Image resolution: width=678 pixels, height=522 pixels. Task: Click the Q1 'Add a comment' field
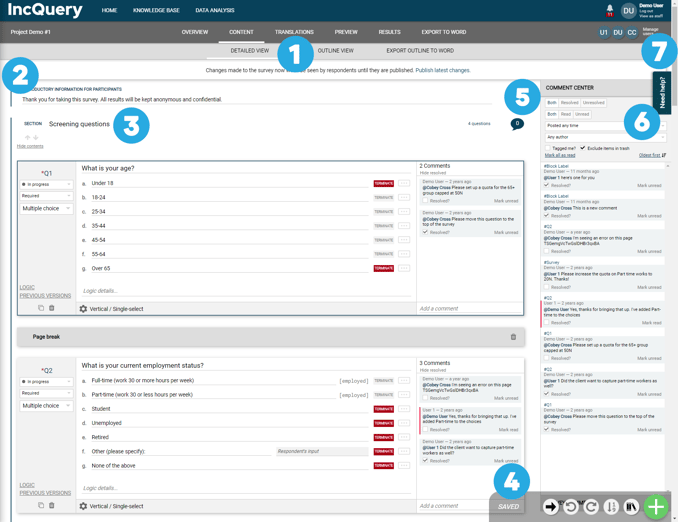[468, 308]
